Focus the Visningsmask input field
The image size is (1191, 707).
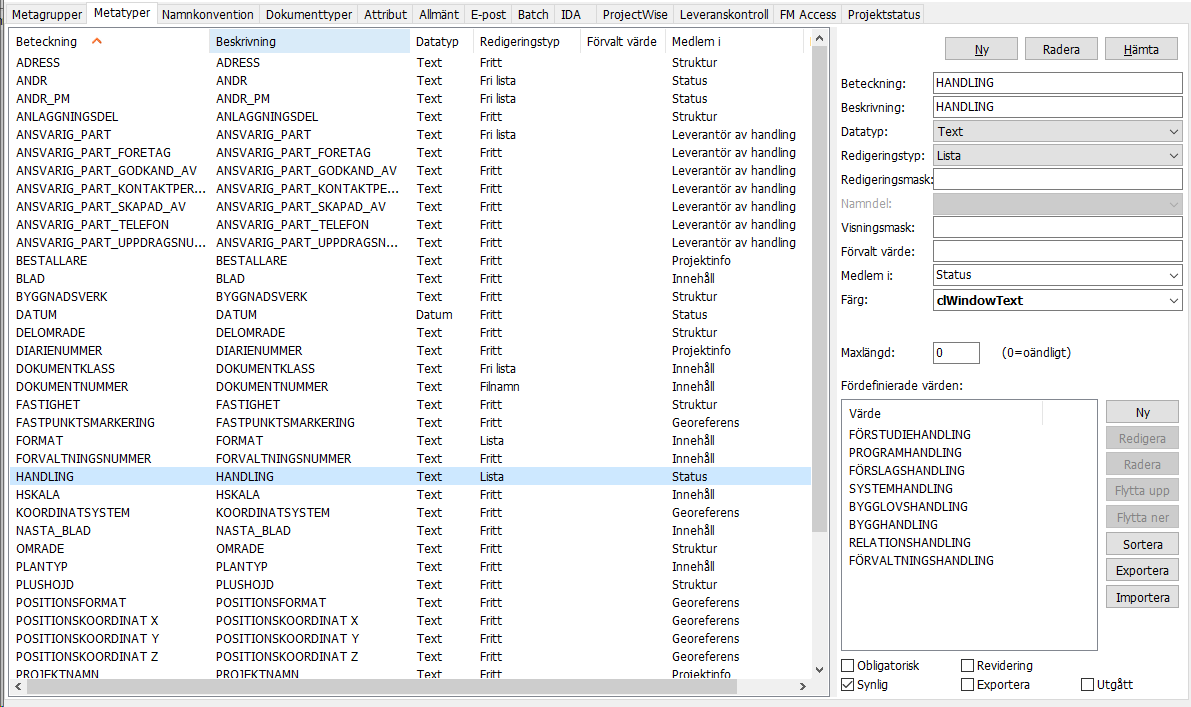1057,228
